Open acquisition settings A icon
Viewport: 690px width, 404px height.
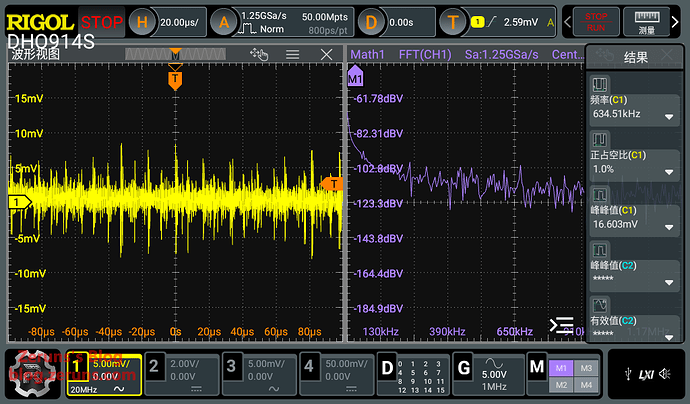coord(224,21)
